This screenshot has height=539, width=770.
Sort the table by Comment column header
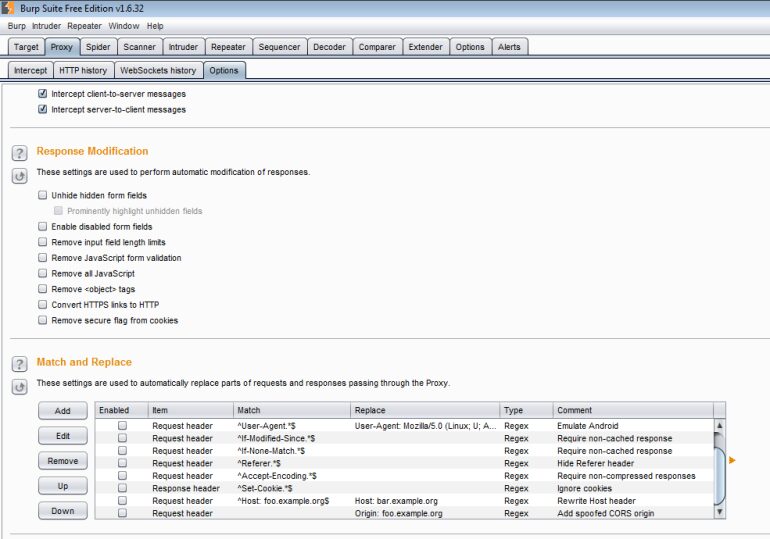click(632, 410)
